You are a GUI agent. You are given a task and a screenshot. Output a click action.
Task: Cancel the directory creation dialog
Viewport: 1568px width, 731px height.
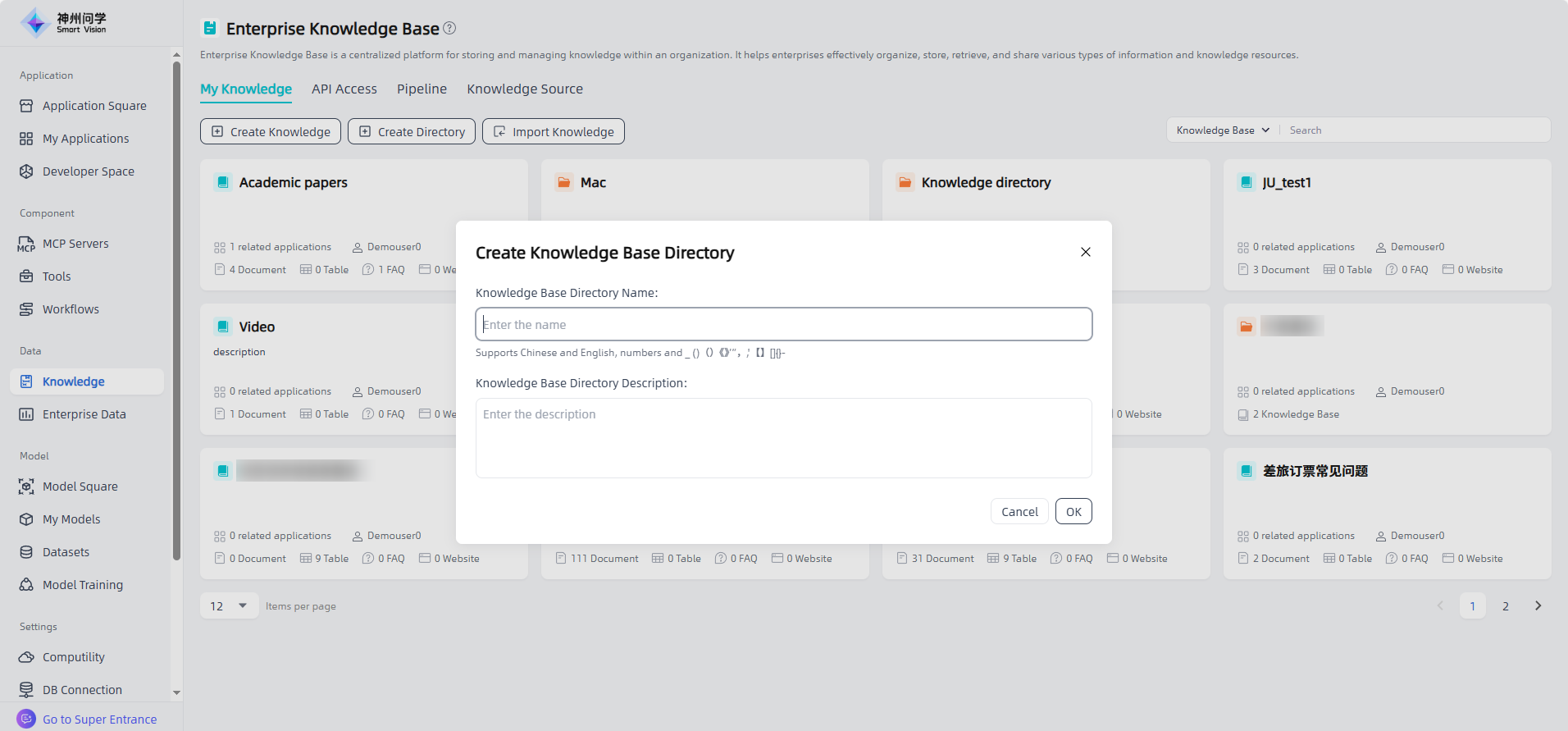(x=1019, y=511)
